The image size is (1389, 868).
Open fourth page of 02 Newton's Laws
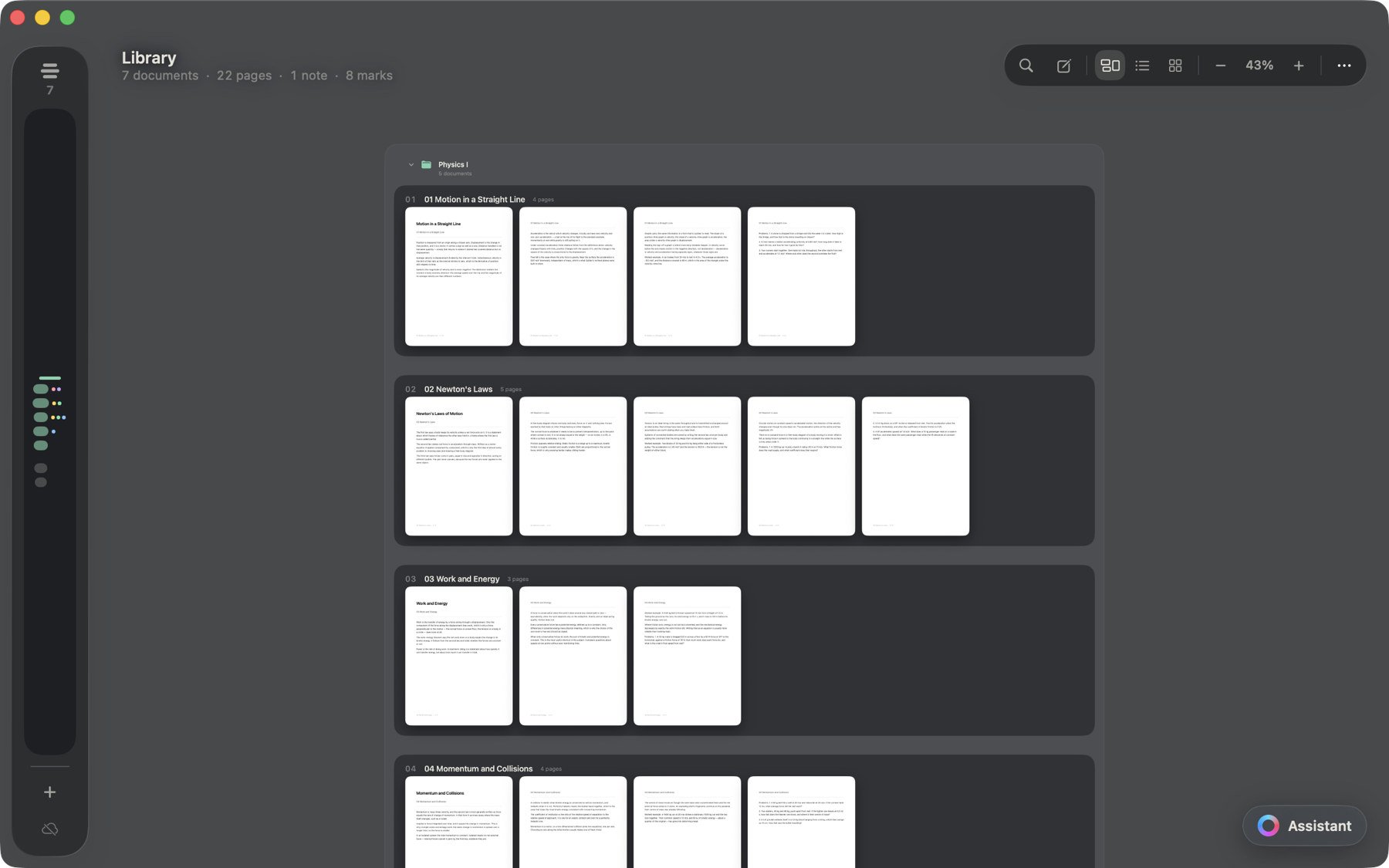click(801, 466)
